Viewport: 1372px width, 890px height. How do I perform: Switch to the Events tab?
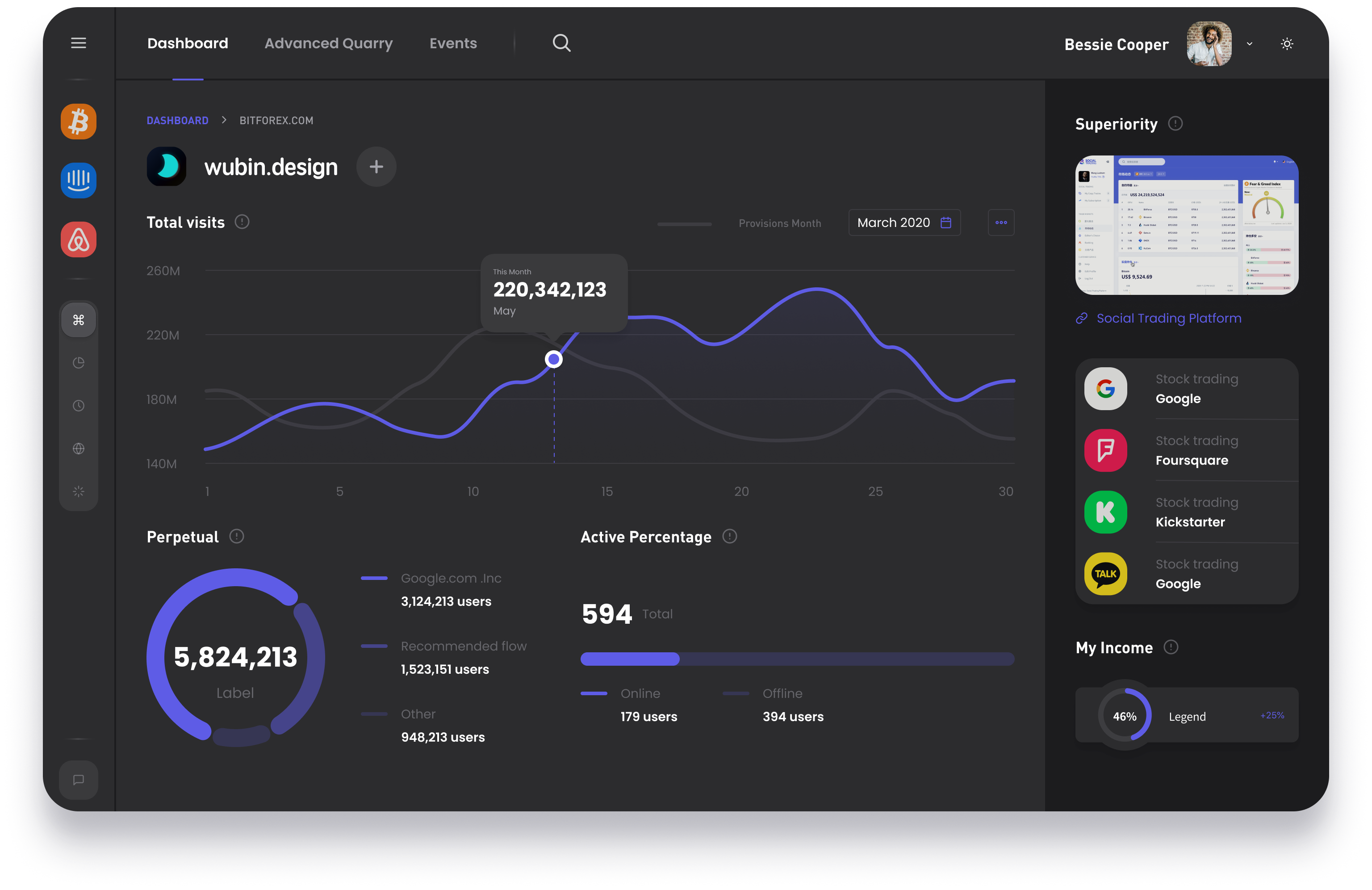coord(453,43)
